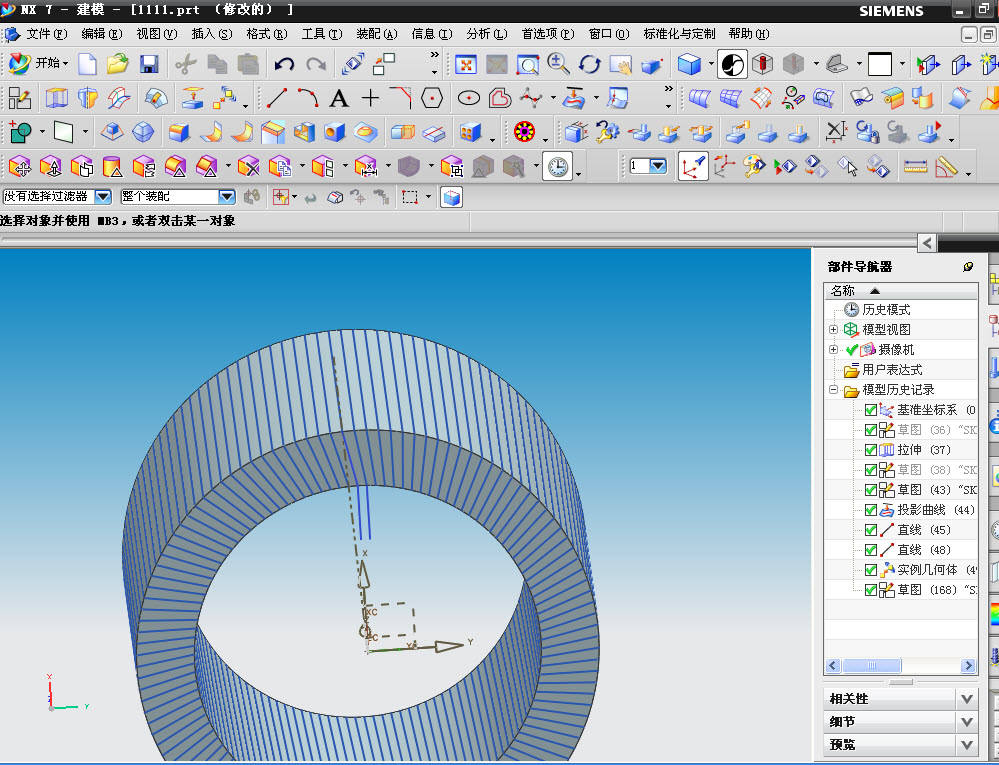Save the part with floppy icon
The height and width of the screenshot is (765, 999).
pos(149,64)
